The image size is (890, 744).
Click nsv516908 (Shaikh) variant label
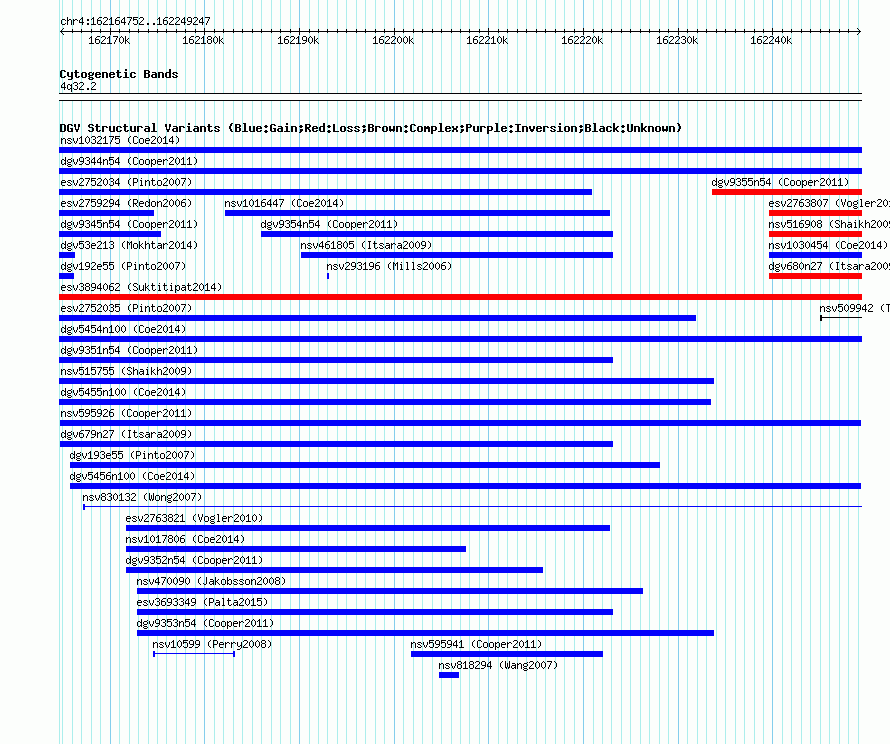click(829, 224)
